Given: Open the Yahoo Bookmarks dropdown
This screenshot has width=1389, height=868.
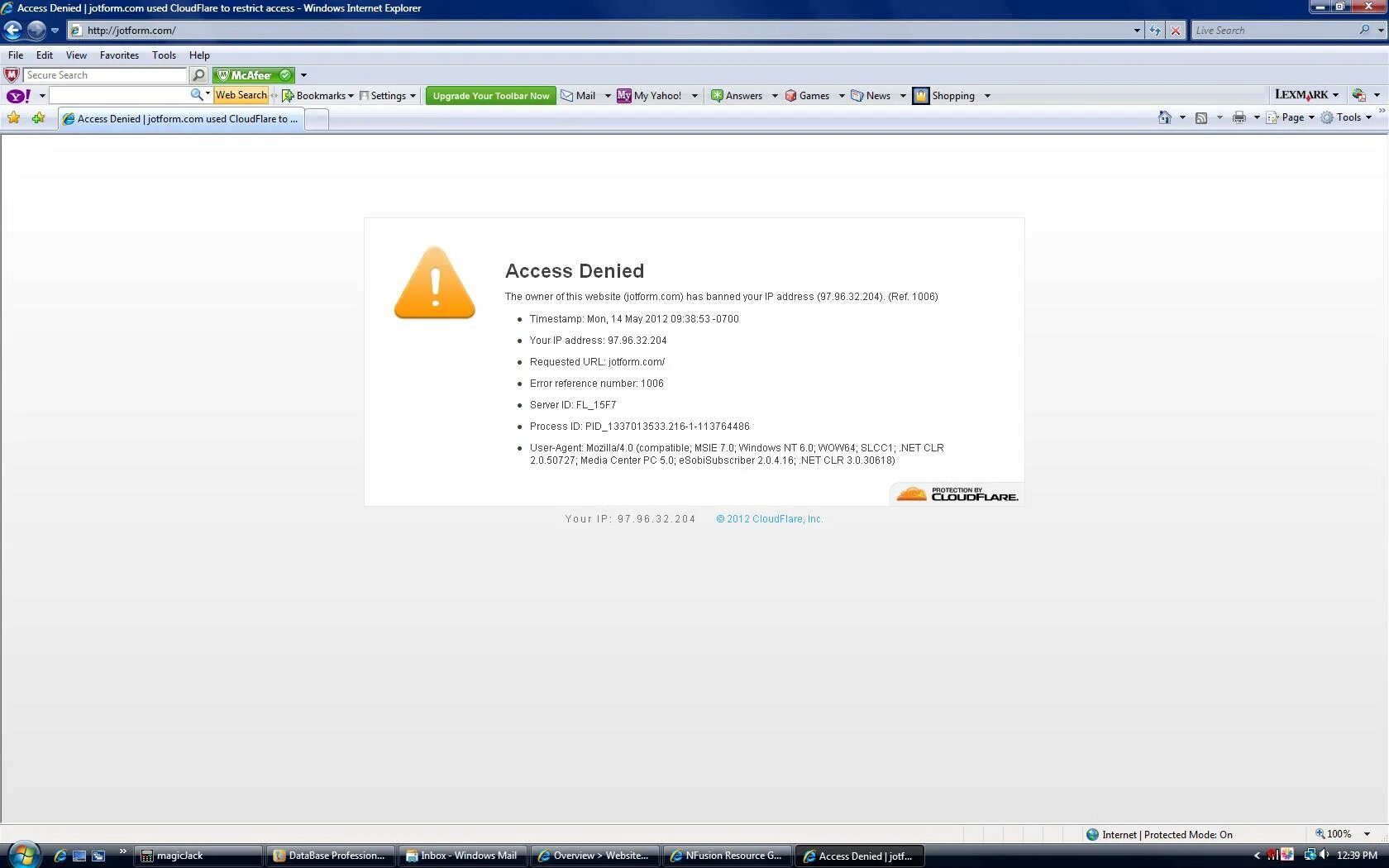Looking at the screenshot, I should 318,96.
